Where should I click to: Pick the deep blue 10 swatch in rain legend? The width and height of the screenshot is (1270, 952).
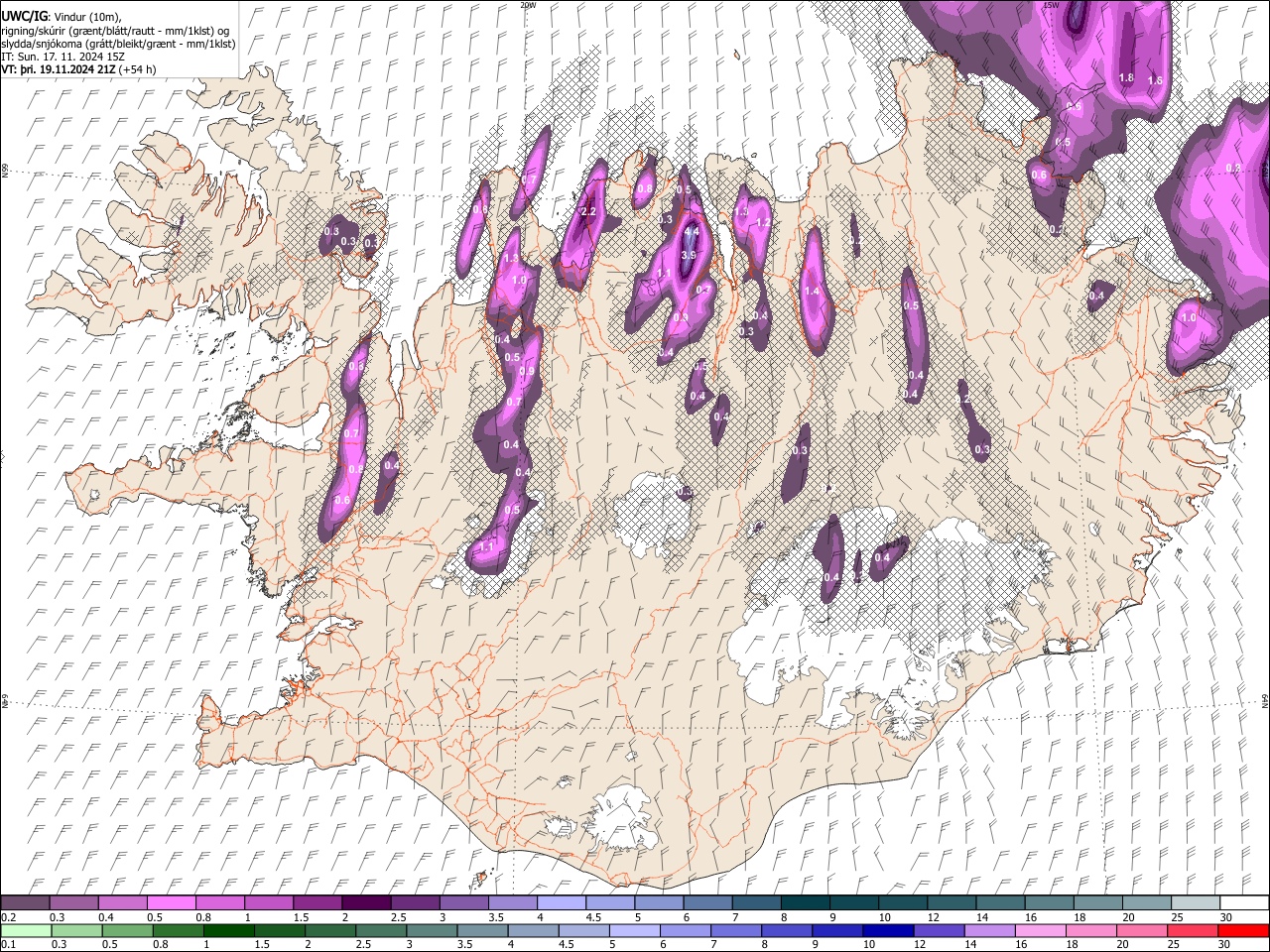(x=888, y=930)
